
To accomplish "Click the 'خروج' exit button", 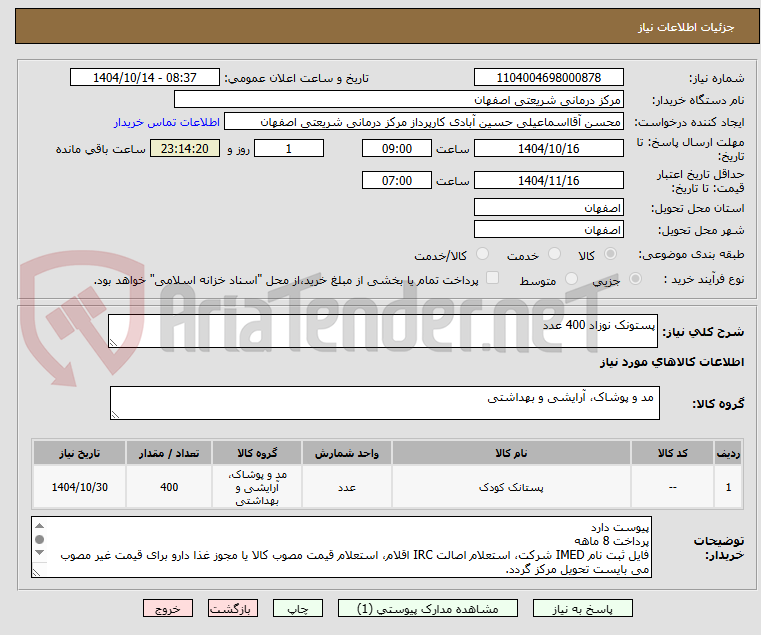I will click(x=168, y=608).
